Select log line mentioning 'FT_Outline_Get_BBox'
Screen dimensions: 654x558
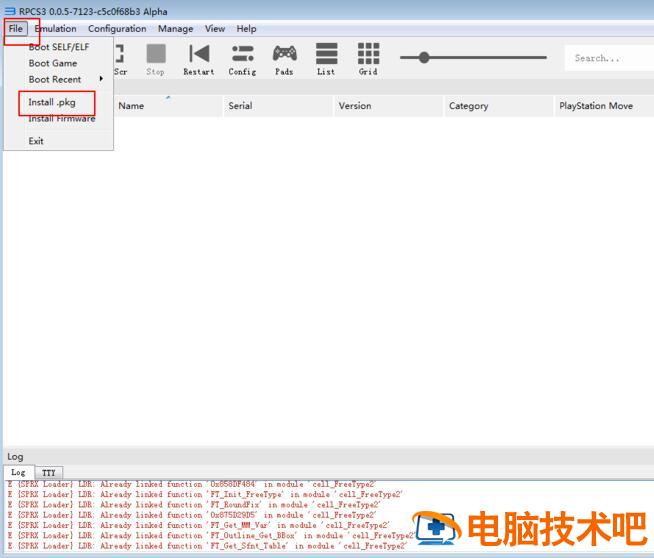211,535
